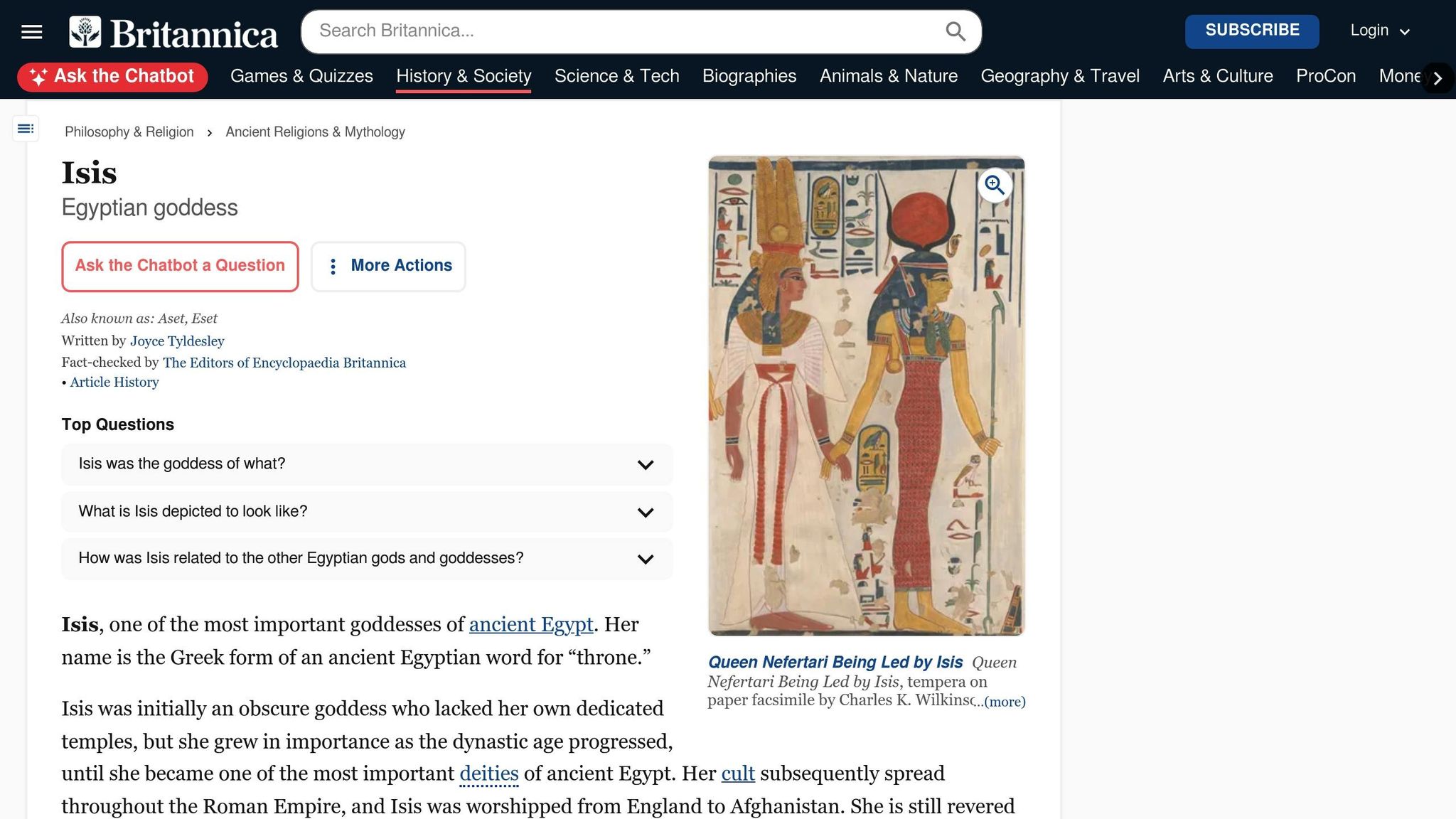Click the Britannica thistle logo
1456x819 pixels.
click(85, 32)
